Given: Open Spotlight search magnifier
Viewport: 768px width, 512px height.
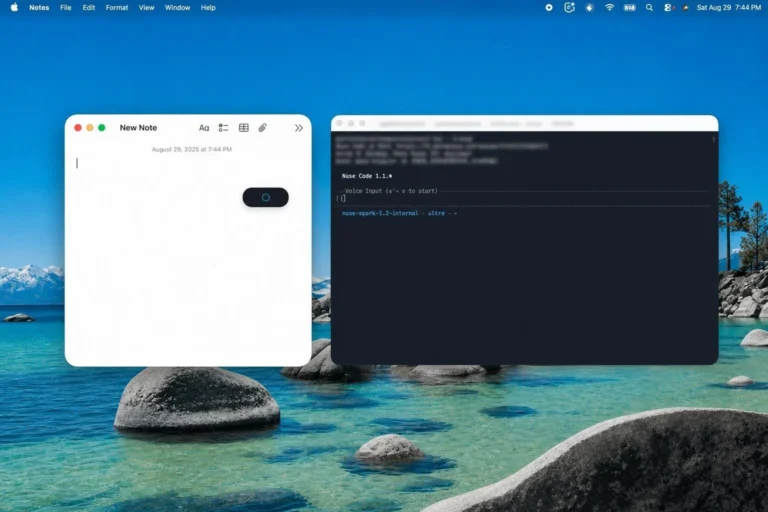Looking at the screenshot, I should click(649, 7).
